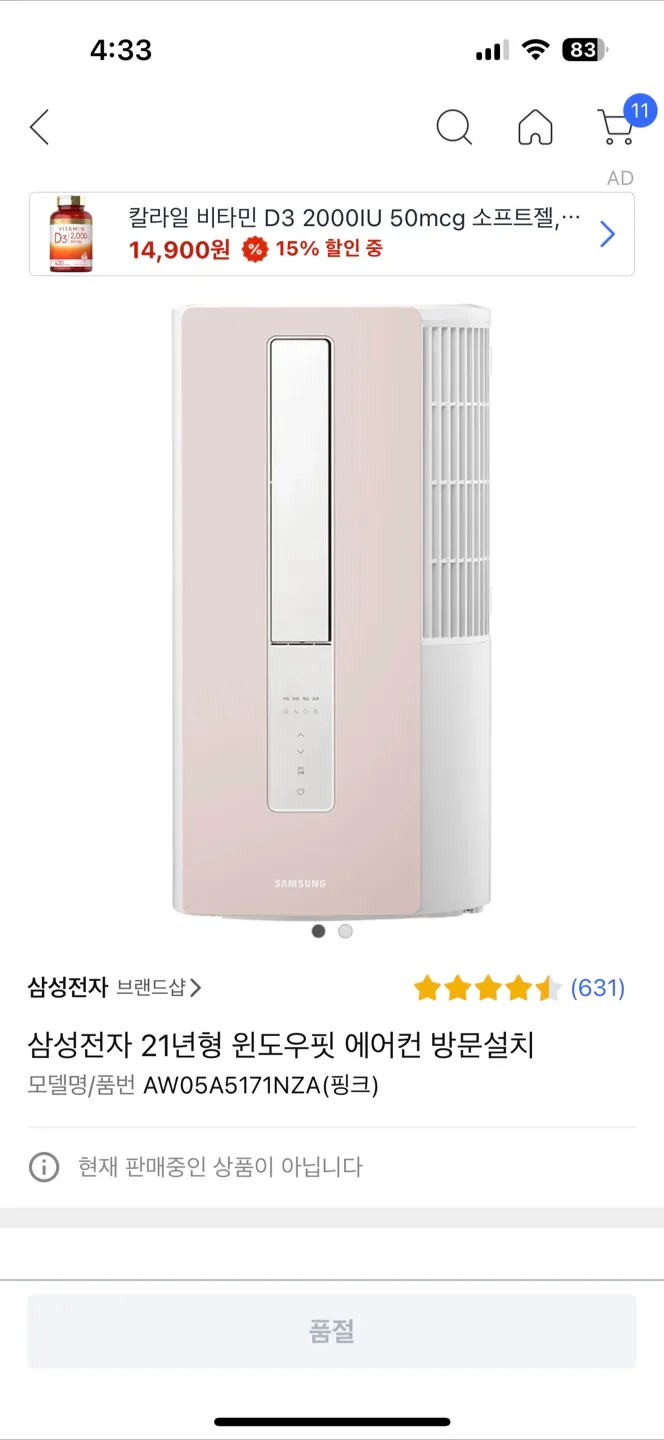Tap the 14,900원 ad price
Screen dimensions: 664x1440
179,250
